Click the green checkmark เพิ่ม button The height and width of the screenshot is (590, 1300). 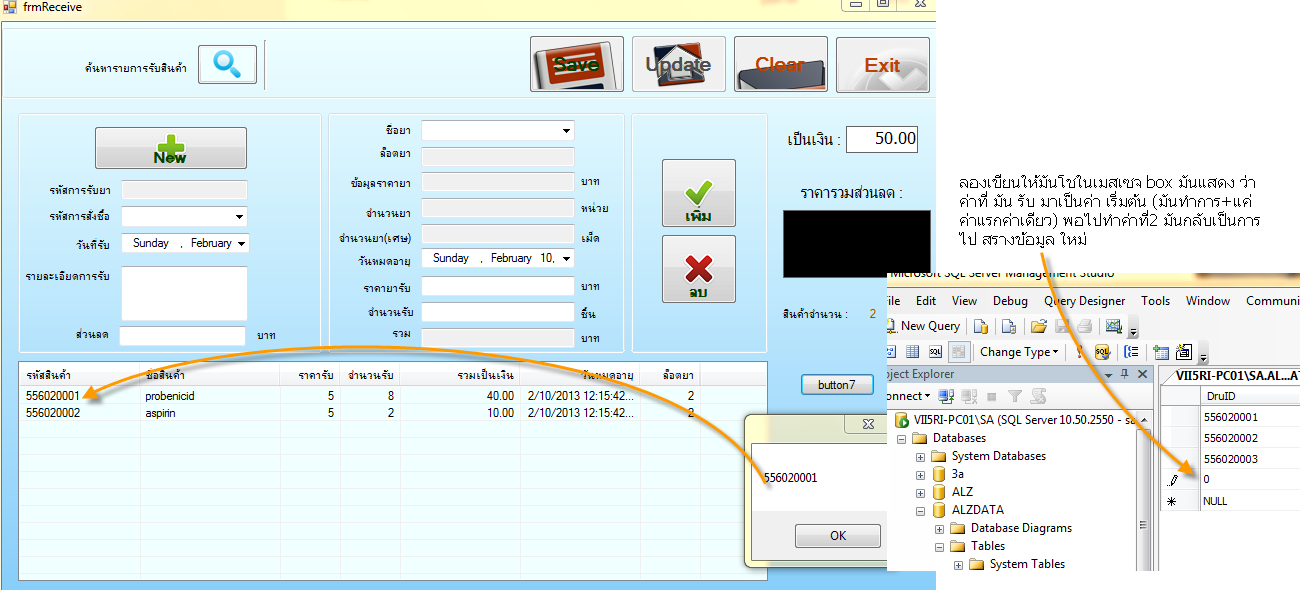tap(698, 193)
